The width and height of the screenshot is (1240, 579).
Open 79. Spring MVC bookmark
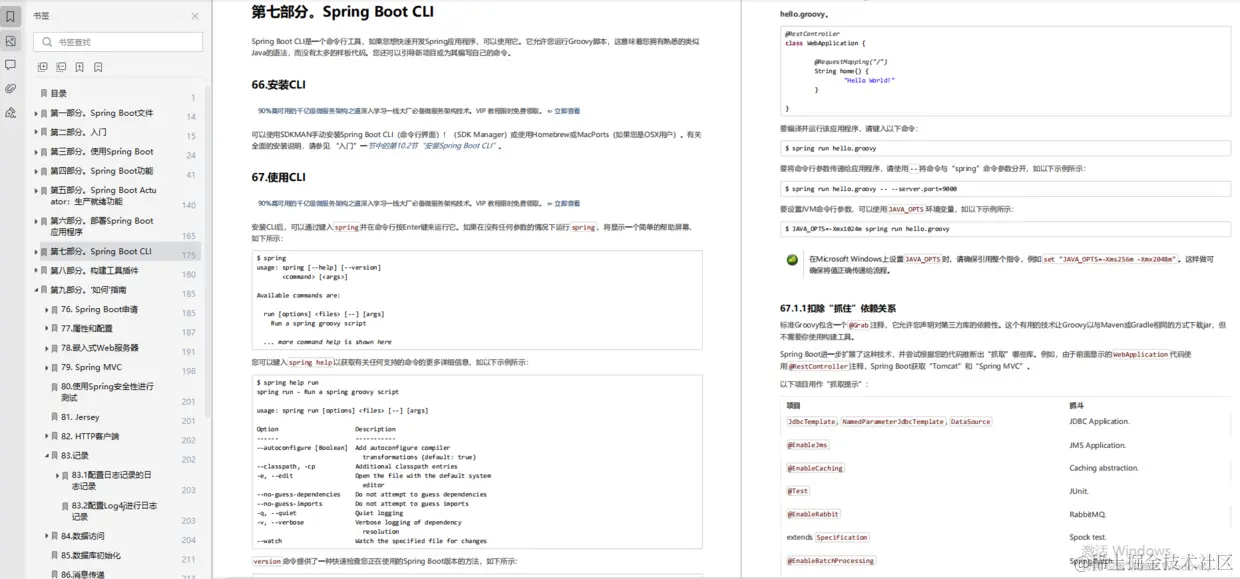tap(92, 367)
